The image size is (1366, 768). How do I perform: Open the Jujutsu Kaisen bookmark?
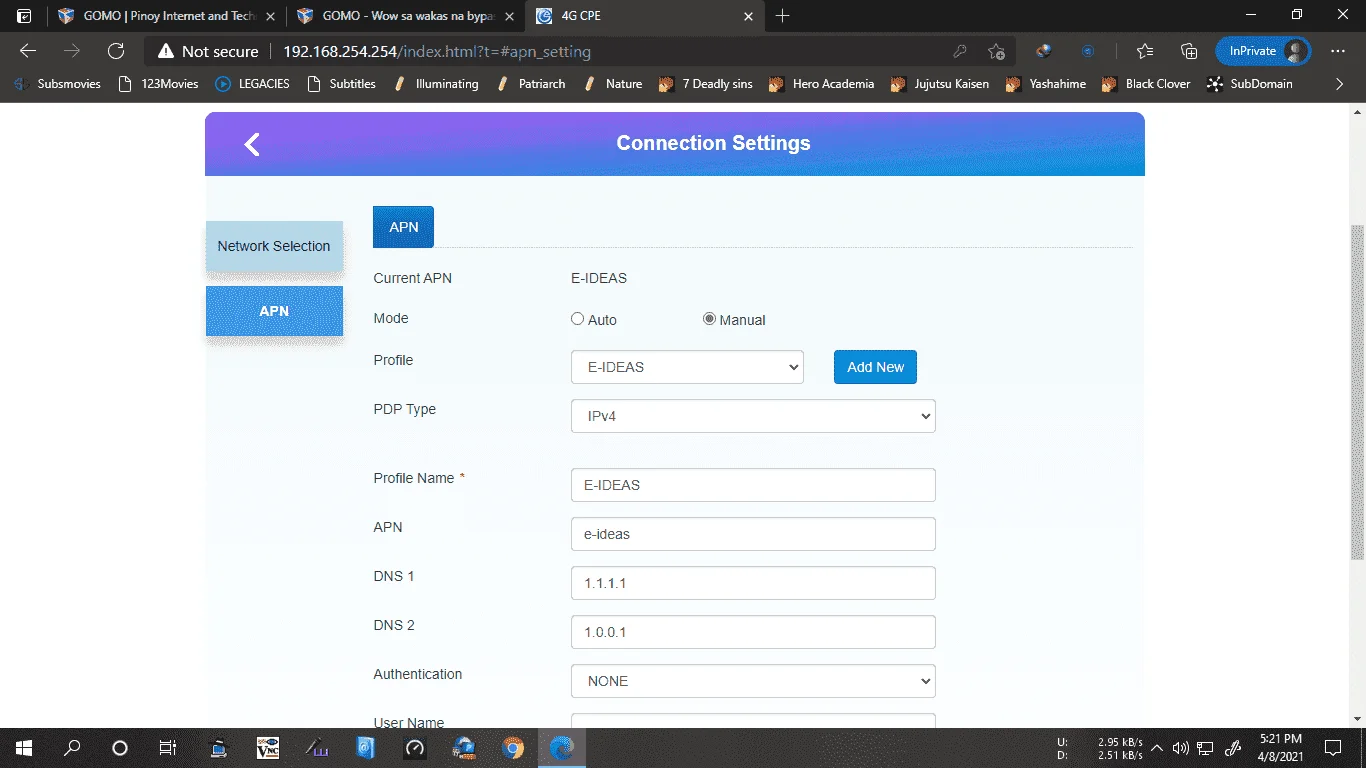pyautogui.click(x=940, y=84)
